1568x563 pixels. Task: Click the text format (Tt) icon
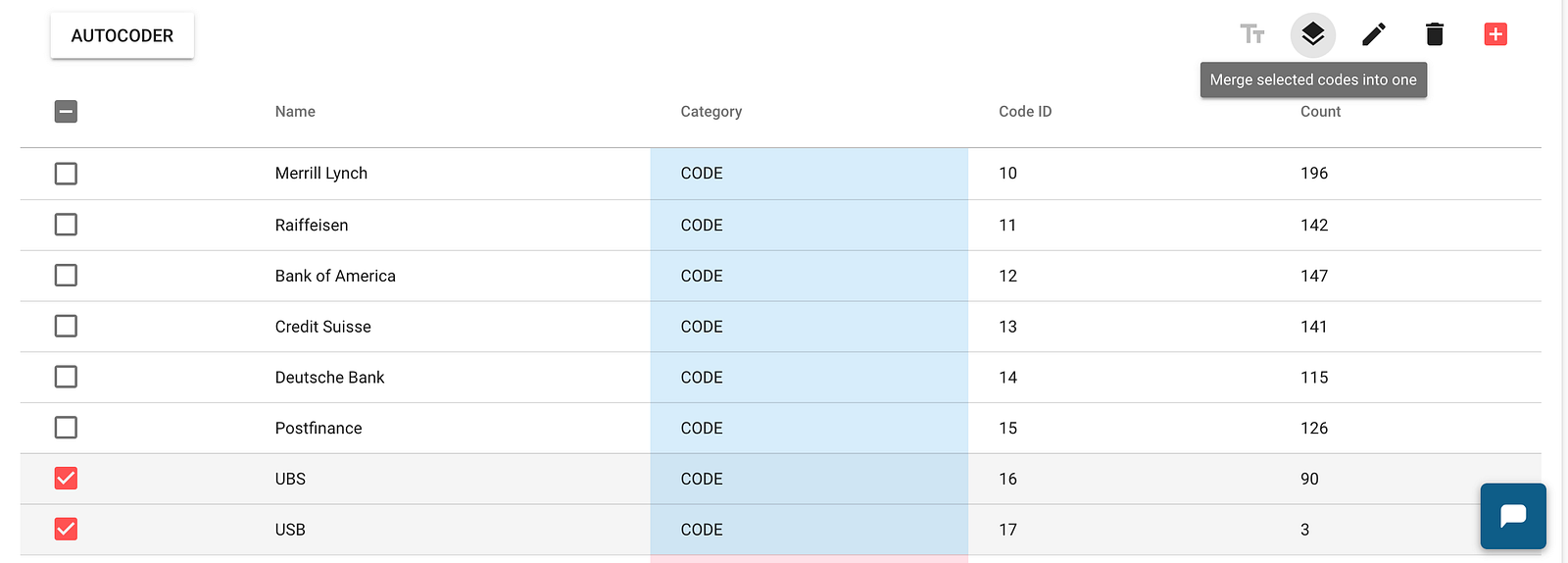click(1251, 35)
